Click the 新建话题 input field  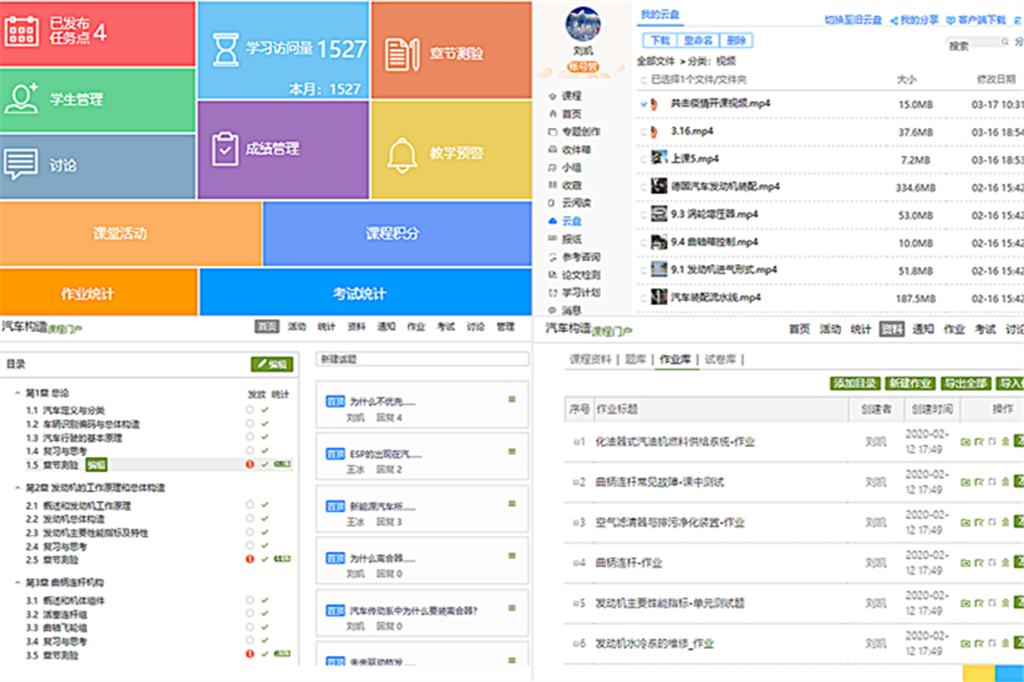point(422,359)
